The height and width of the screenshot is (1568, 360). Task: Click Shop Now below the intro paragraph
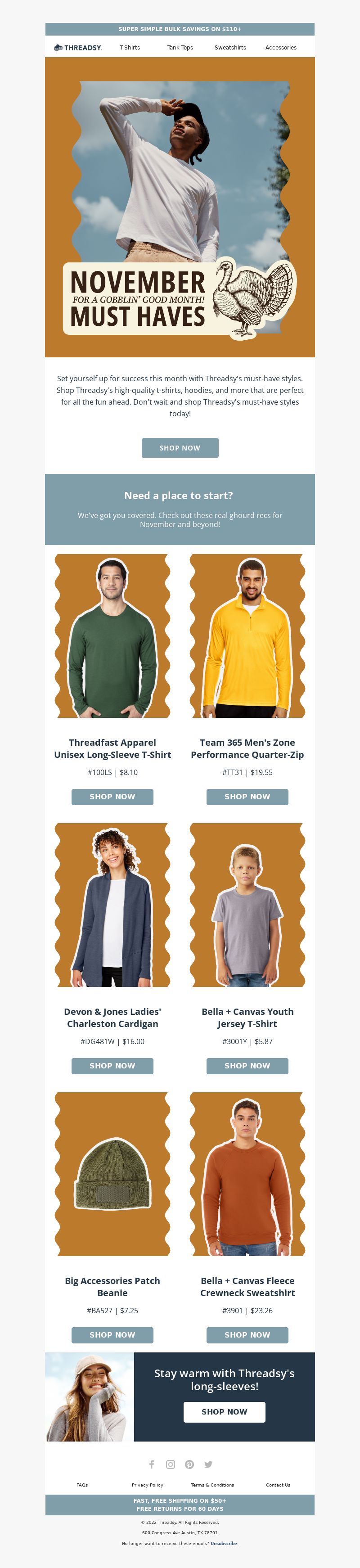(x=180, y=447)
